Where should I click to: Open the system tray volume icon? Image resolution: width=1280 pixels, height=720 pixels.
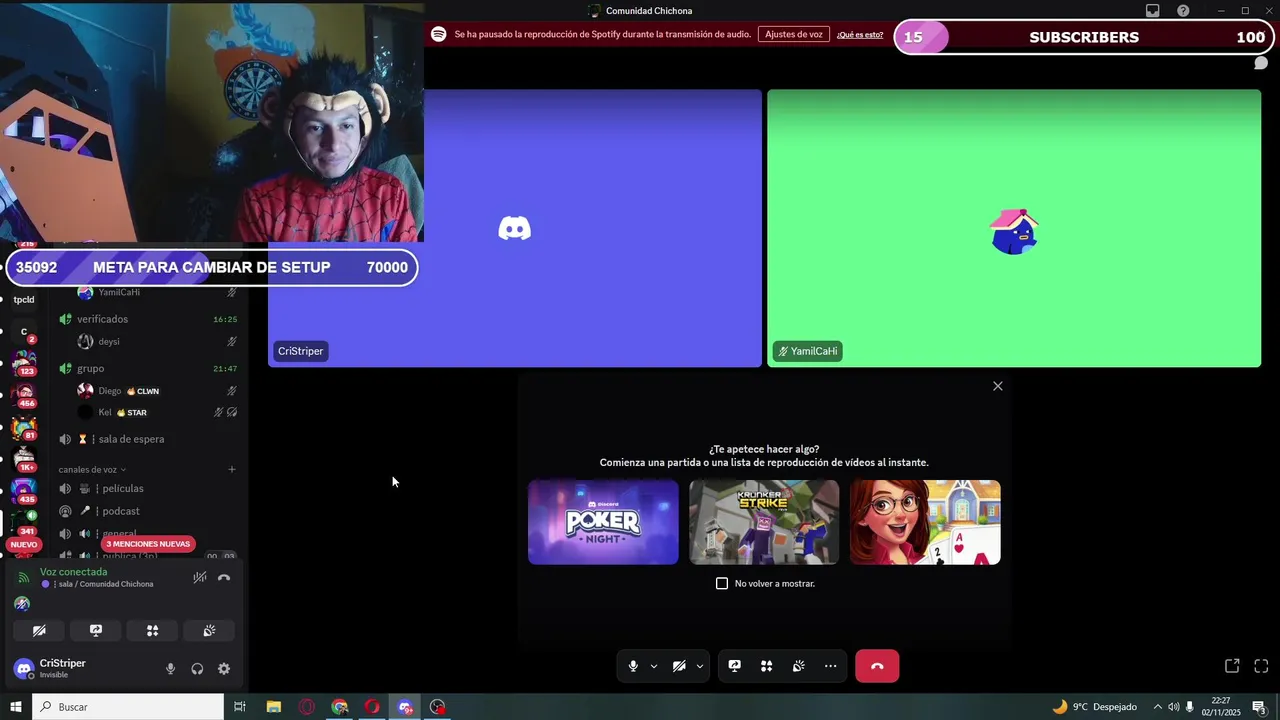click(1173, 707)
